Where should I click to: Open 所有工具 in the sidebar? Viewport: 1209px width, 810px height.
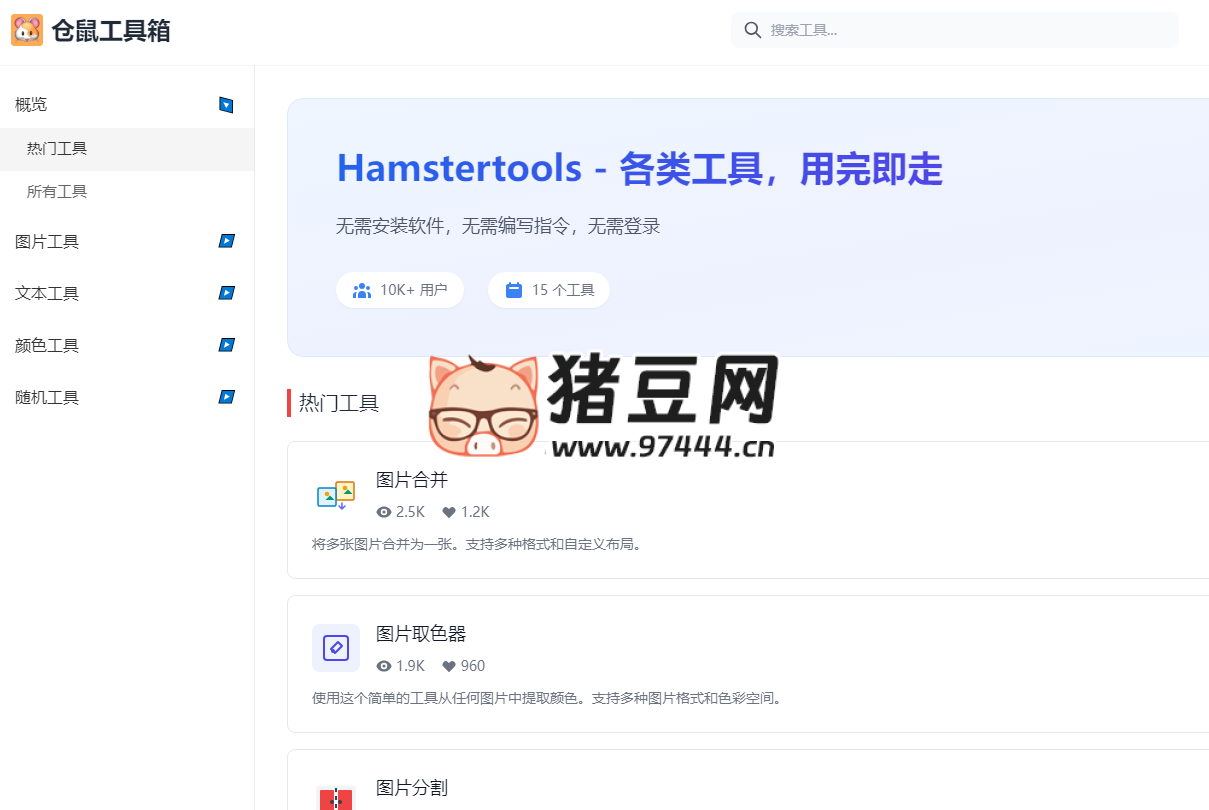tap(127, 192)
